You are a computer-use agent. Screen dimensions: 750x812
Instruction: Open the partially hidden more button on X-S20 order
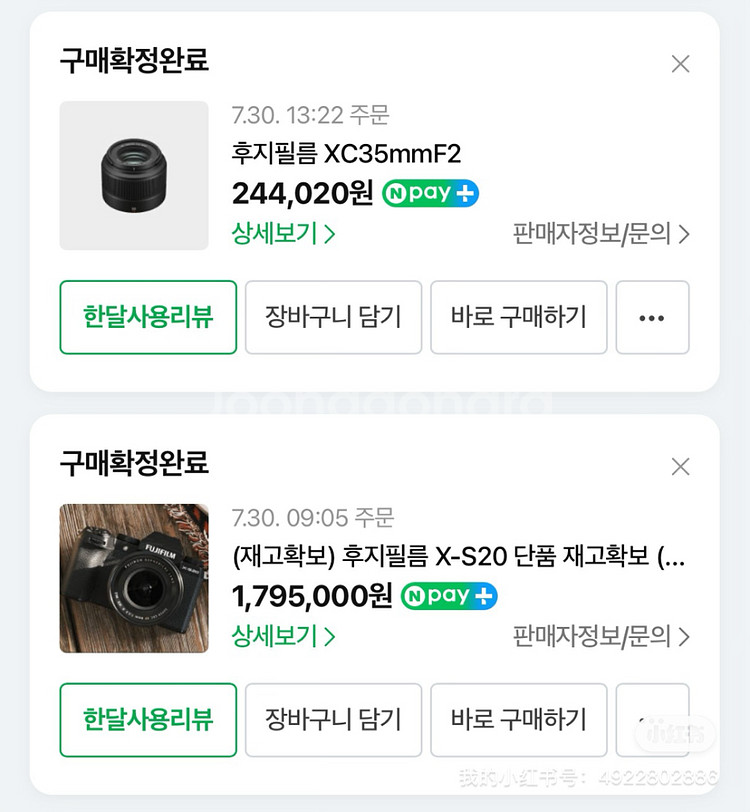(652, 720)
